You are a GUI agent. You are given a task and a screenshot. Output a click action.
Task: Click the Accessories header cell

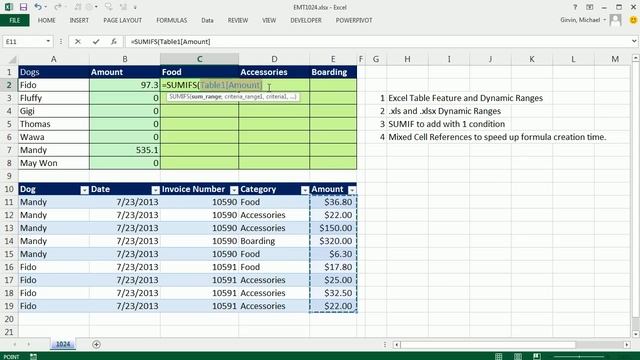(x=274, y=72)
